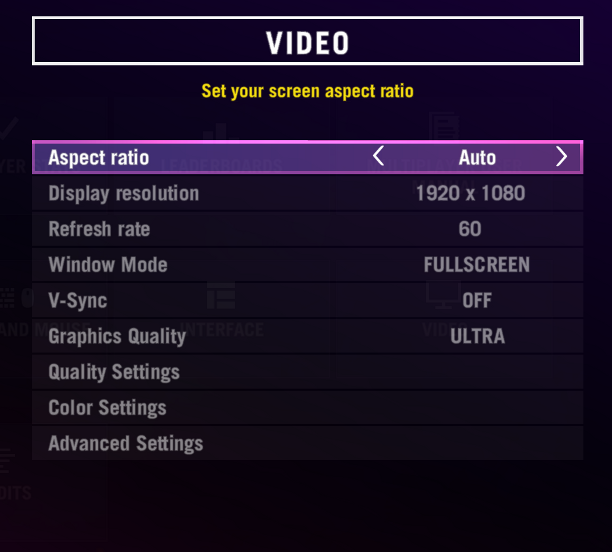Viewport: 612px width, 552px height.
Task: Click the dimmed Video monitor icon behind menu
Action: point(443,294)
